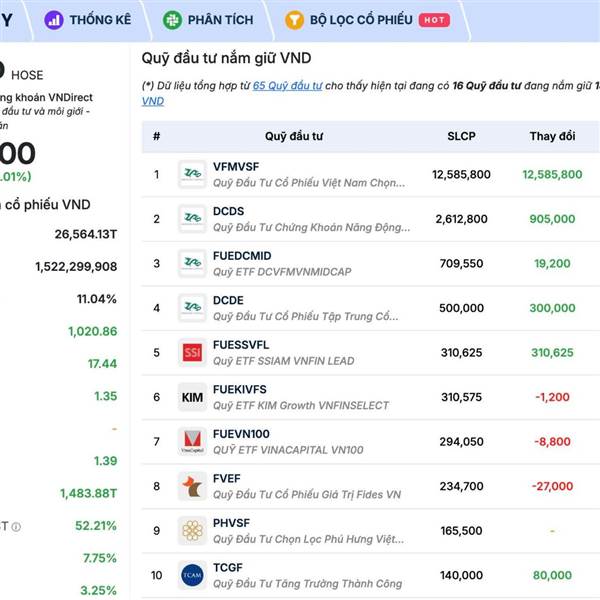This screenshot has height=600, width=600.
Task: Select the DCDE fund name
Action: [x=228, y=300]
